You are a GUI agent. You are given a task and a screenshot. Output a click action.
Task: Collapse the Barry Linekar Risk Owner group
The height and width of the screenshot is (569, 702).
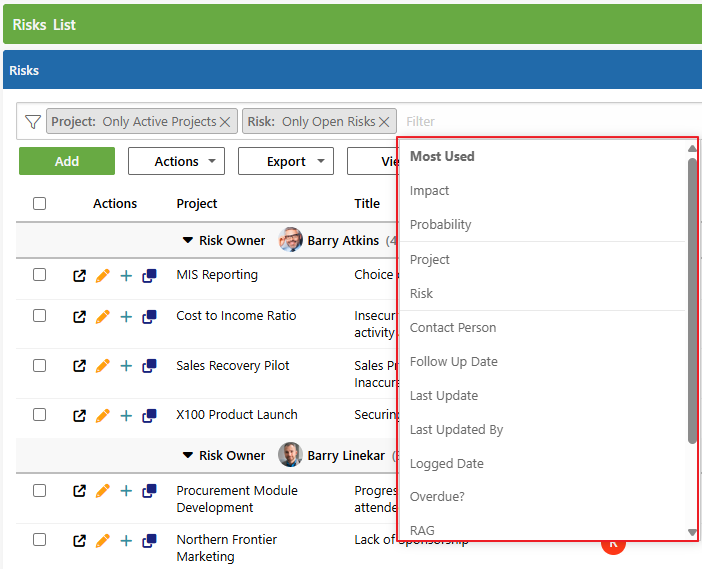pyautogui.click(x=188, y=456)
